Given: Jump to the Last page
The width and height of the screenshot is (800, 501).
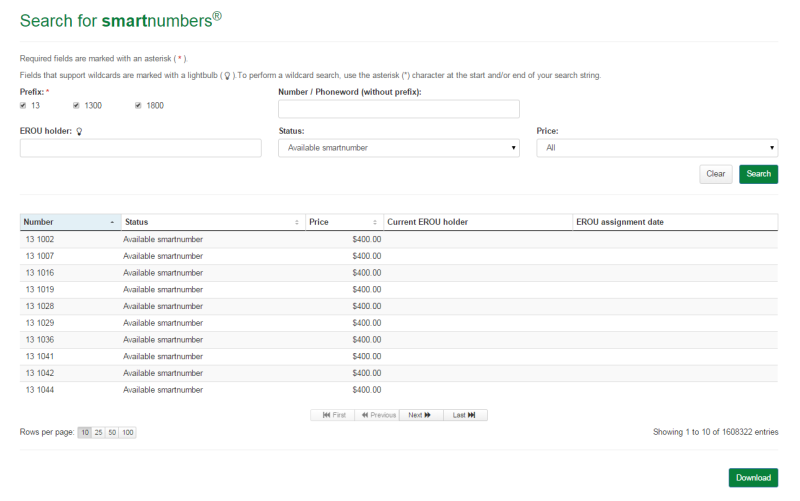Looking at the screenshot, I should tap(465, 415).
